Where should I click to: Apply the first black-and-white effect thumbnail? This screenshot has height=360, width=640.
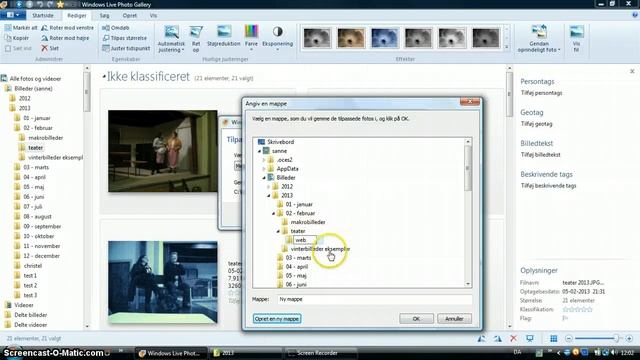[317, 38]
